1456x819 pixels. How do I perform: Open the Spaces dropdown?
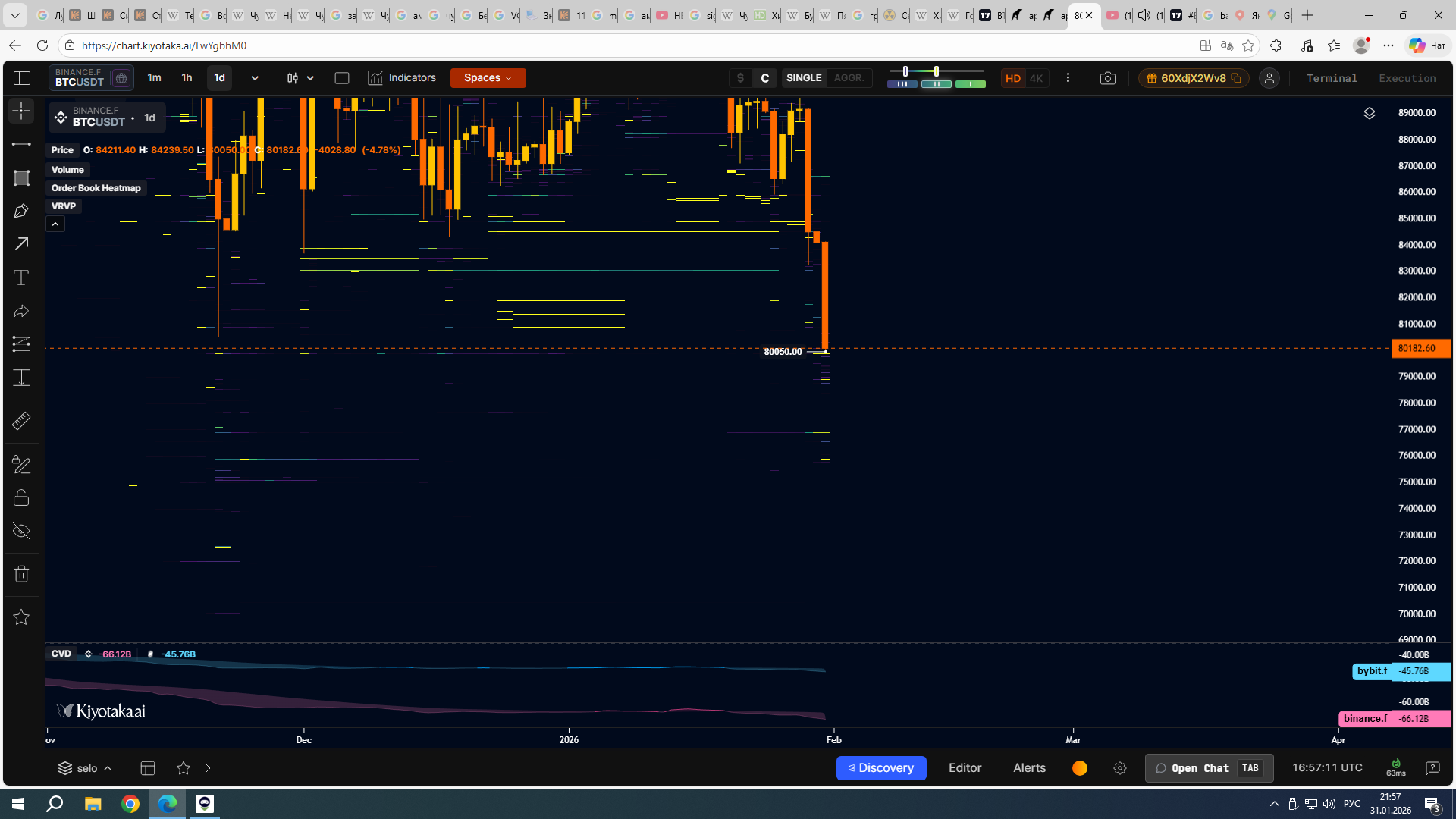(488, 78)
